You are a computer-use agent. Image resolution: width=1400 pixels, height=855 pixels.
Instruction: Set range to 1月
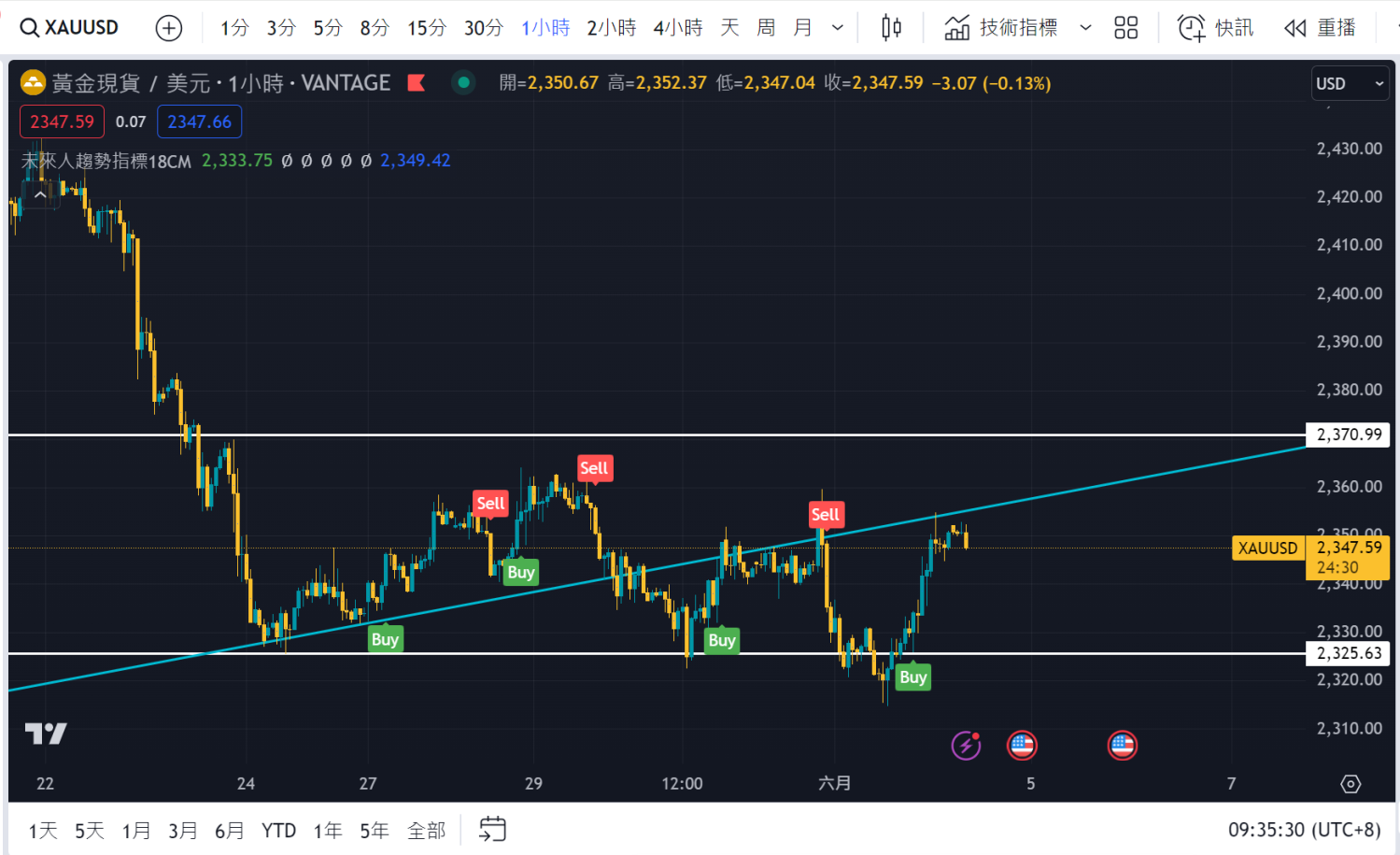[x=136, y=831]
